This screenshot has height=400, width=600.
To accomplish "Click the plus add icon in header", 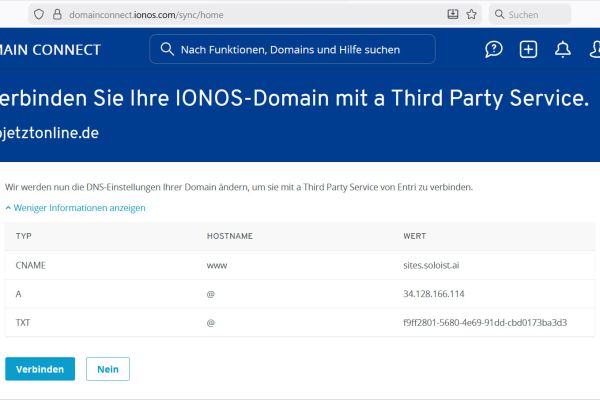I will 528,49.
